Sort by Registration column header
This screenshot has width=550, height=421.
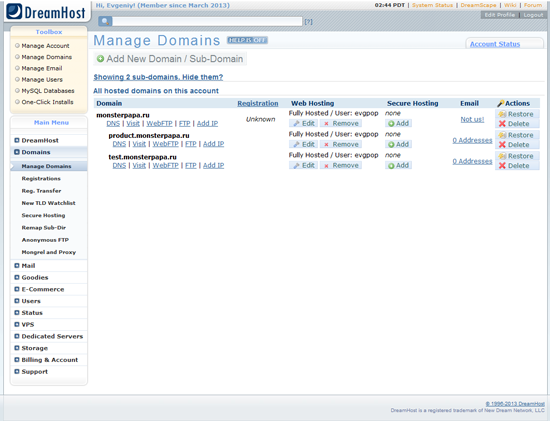tap(258, 103)
